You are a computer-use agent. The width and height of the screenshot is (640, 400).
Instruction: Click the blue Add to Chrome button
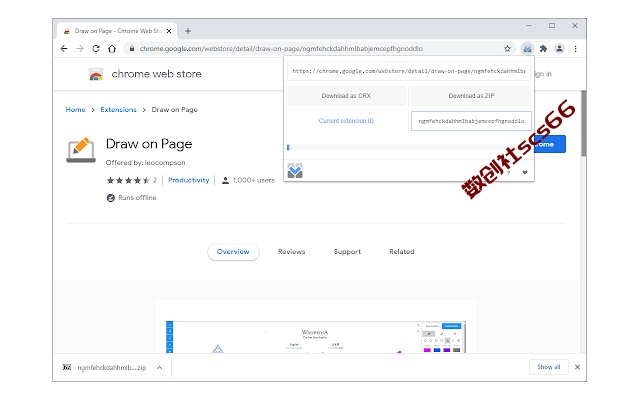coord(549,144)
